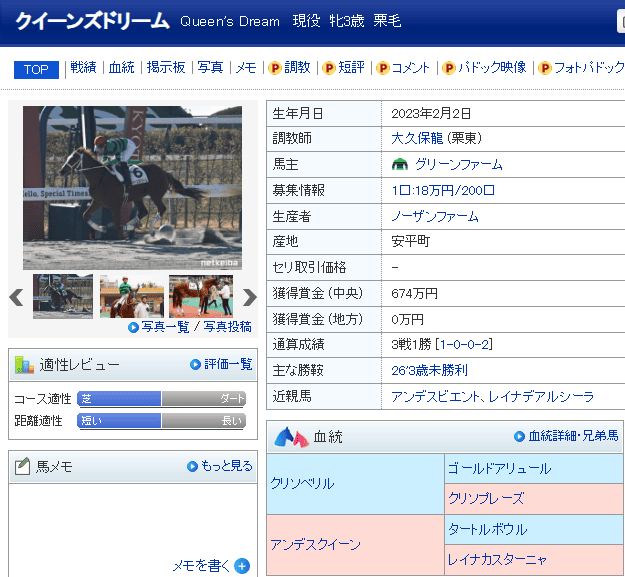Open premium 短評 tab

[x=351, y=67]
